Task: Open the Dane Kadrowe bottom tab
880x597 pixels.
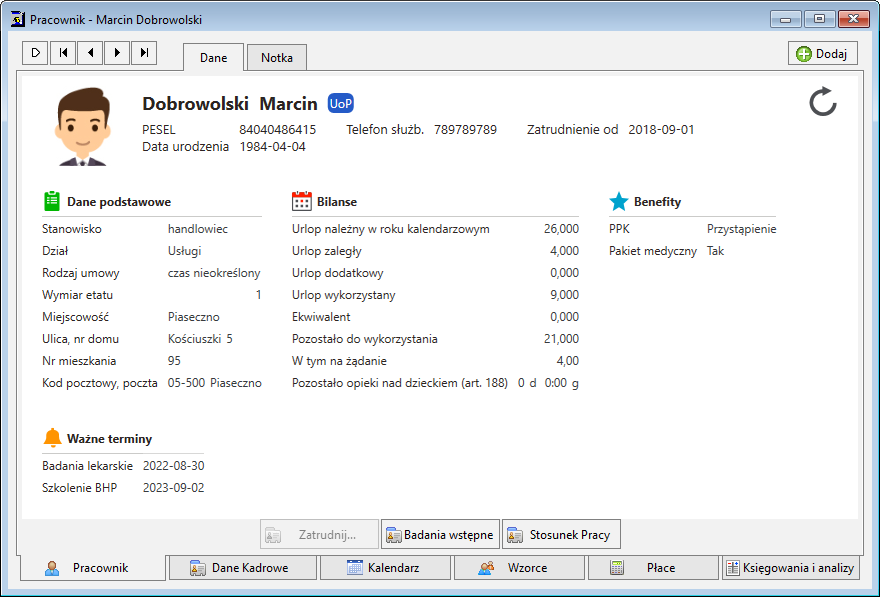Action: (243, 568)
